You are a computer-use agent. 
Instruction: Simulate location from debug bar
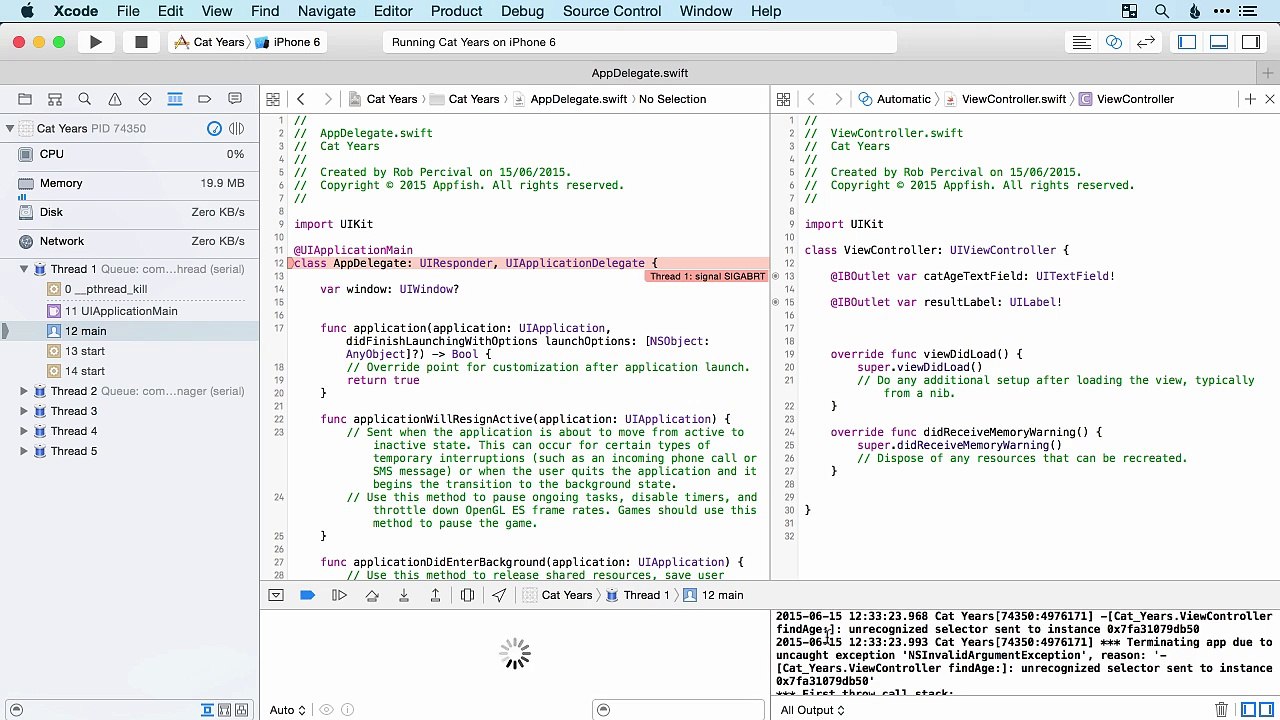click(x=499, y=595)
